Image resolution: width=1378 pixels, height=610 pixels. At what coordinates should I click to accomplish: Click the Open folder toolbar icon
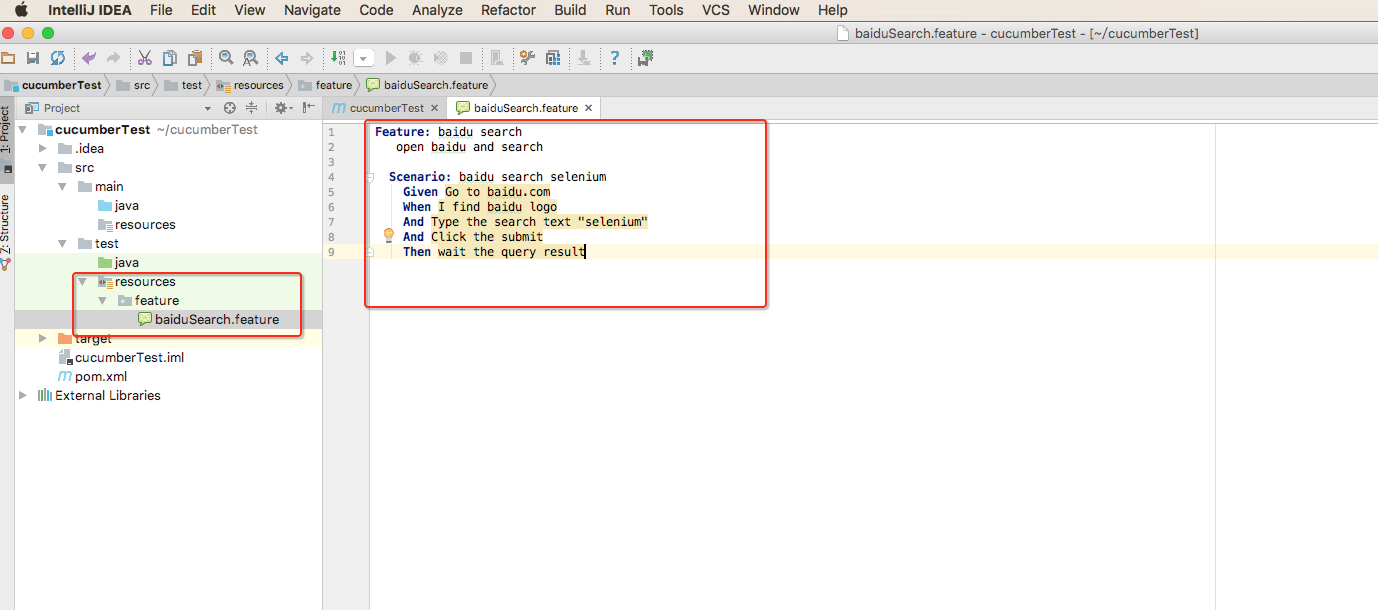[8, 58]
